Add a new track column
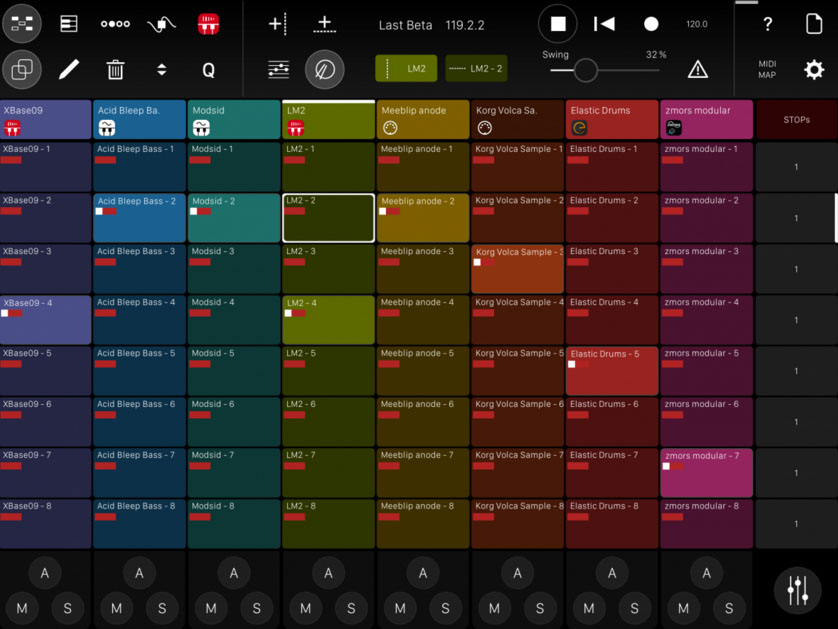 pyautogui.click(x=278, y=24)
